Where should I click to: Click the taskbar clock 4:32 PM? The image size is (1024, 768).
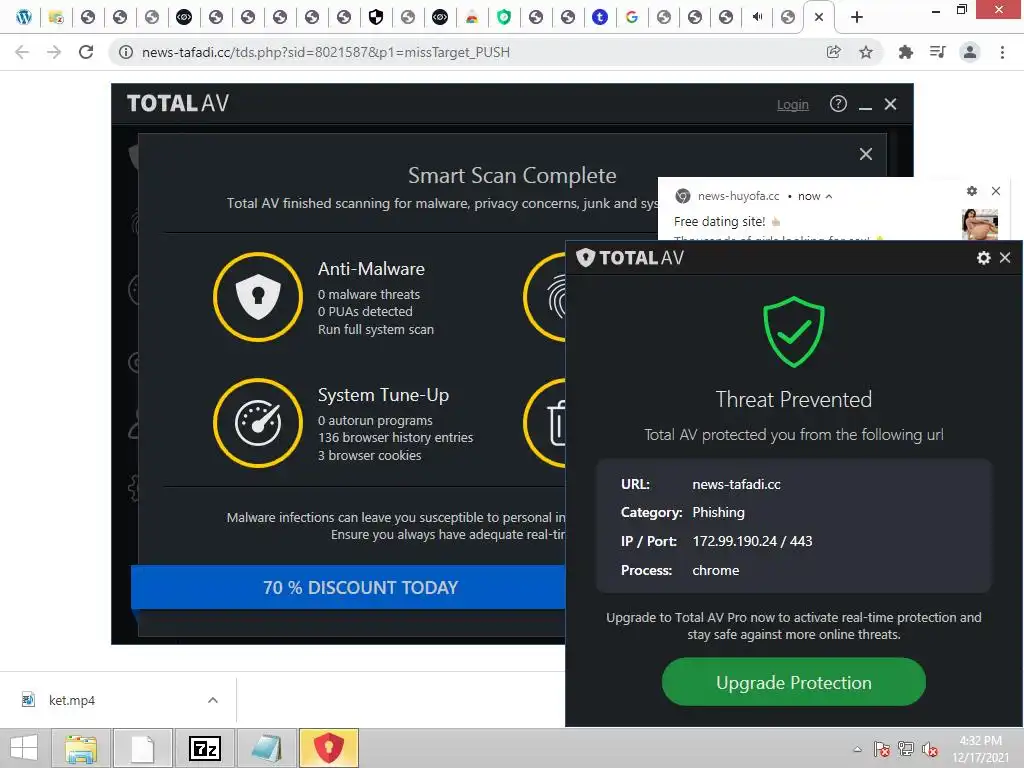[x=980, y=741]
